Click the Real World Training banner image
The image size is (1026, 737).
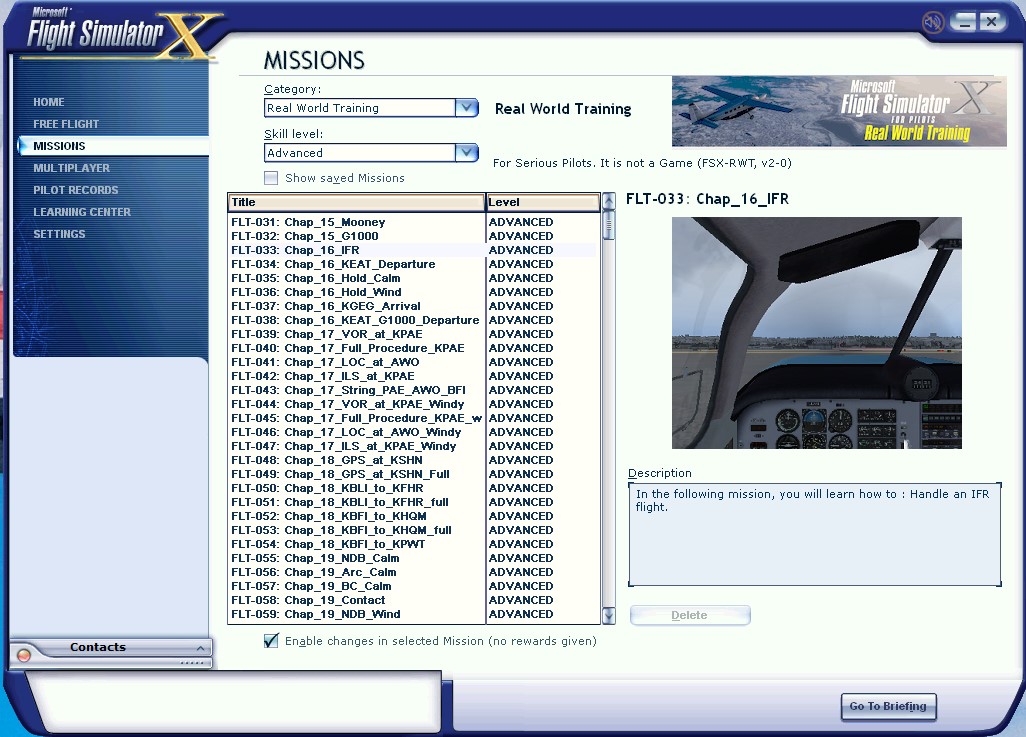pos(839,111)
